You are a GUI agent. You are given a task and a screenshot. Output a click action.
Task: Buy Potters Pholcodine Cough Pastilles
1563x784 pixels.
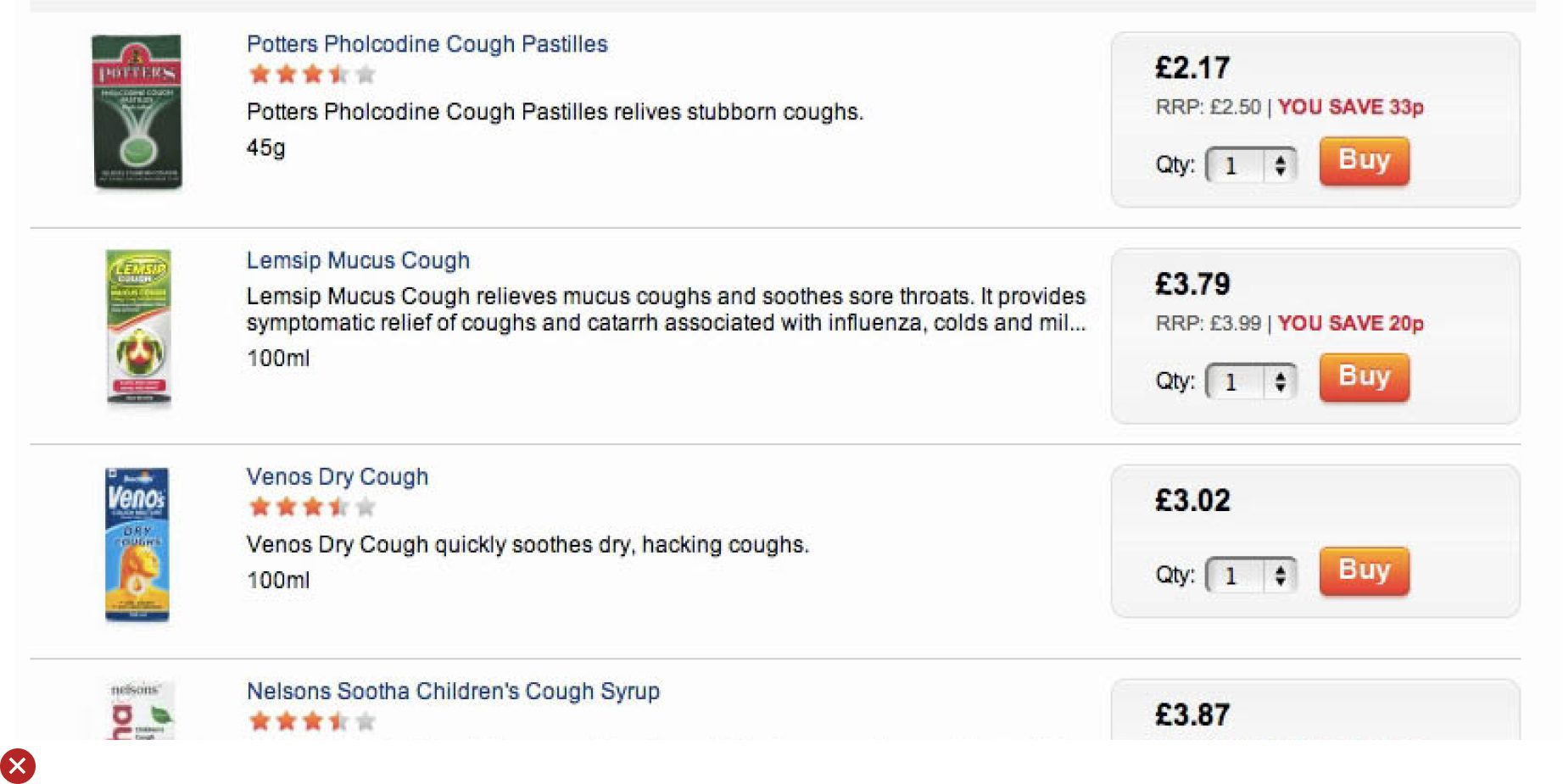coord(1364,161)
